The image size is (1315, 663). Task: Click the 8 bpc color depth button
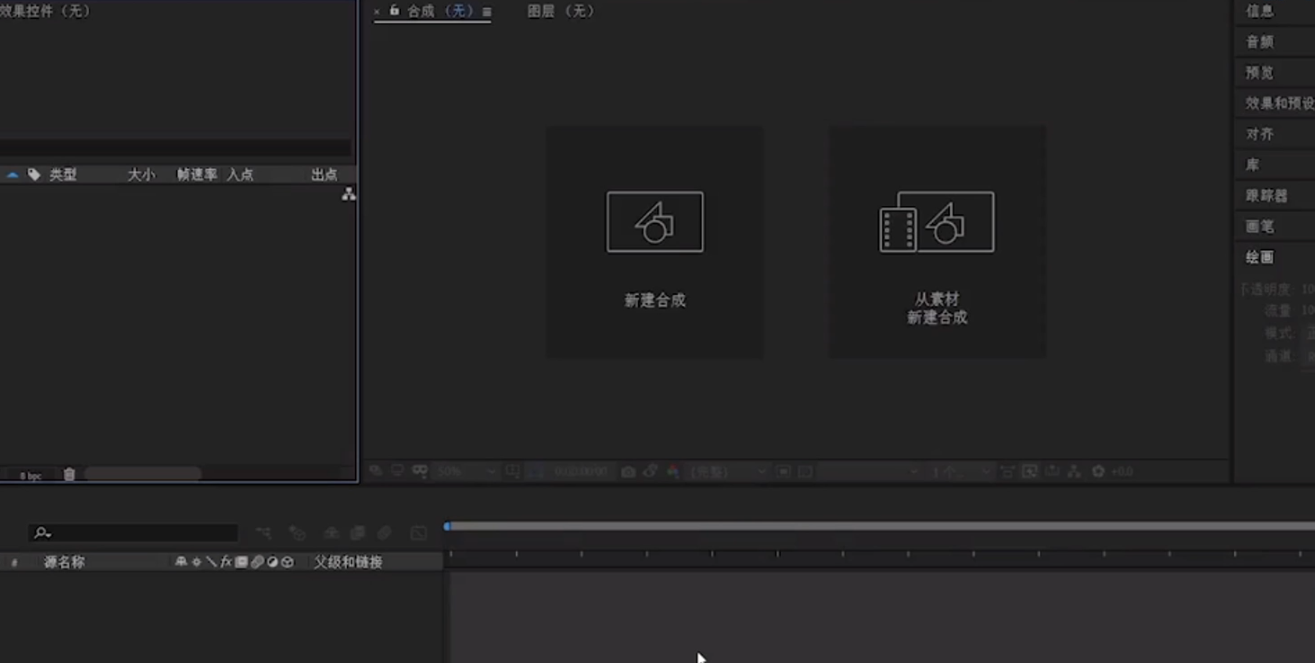point(30,476)
